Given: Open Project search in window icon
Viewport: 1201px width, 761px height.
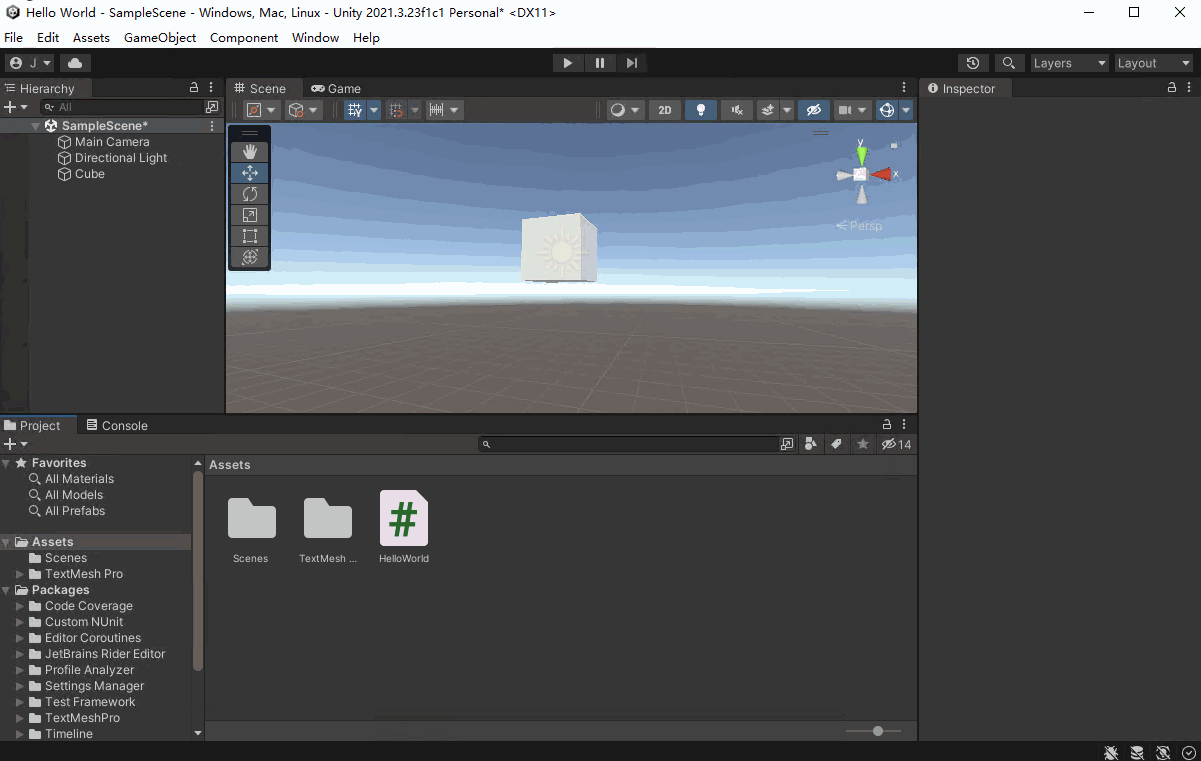Looking at the screenshot, I should coord(787,444).
